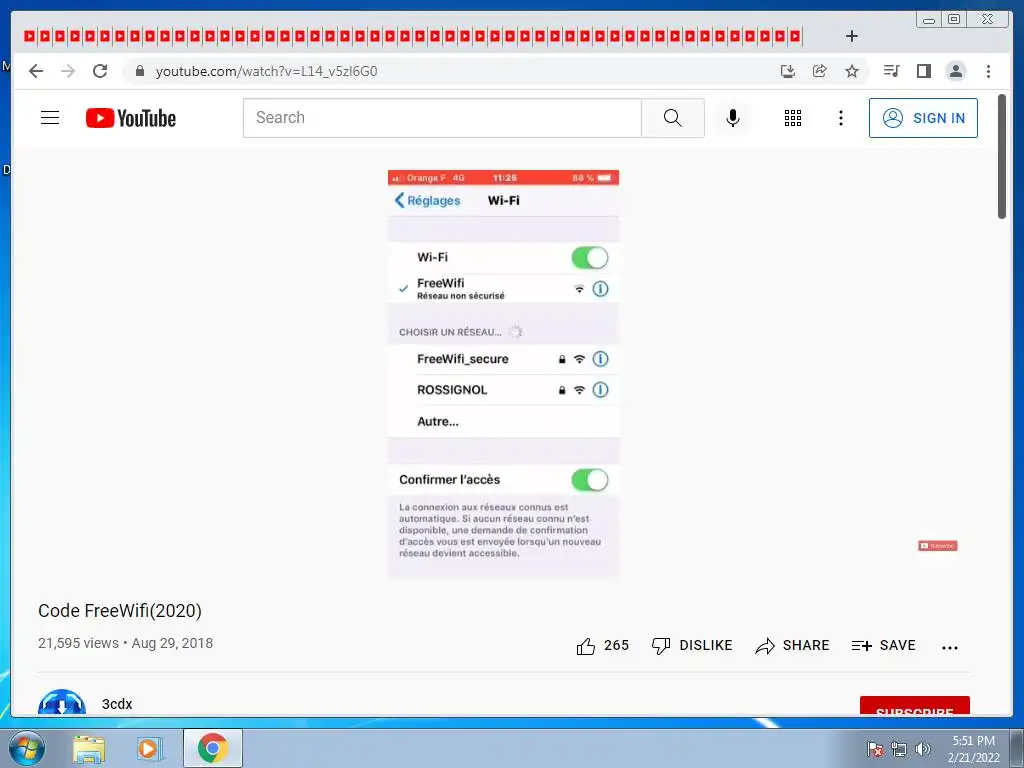The height and width of the screenshot is (768, 1024).
Task: Click the '21,595 views' text
Action: click(x=78, y=643)
